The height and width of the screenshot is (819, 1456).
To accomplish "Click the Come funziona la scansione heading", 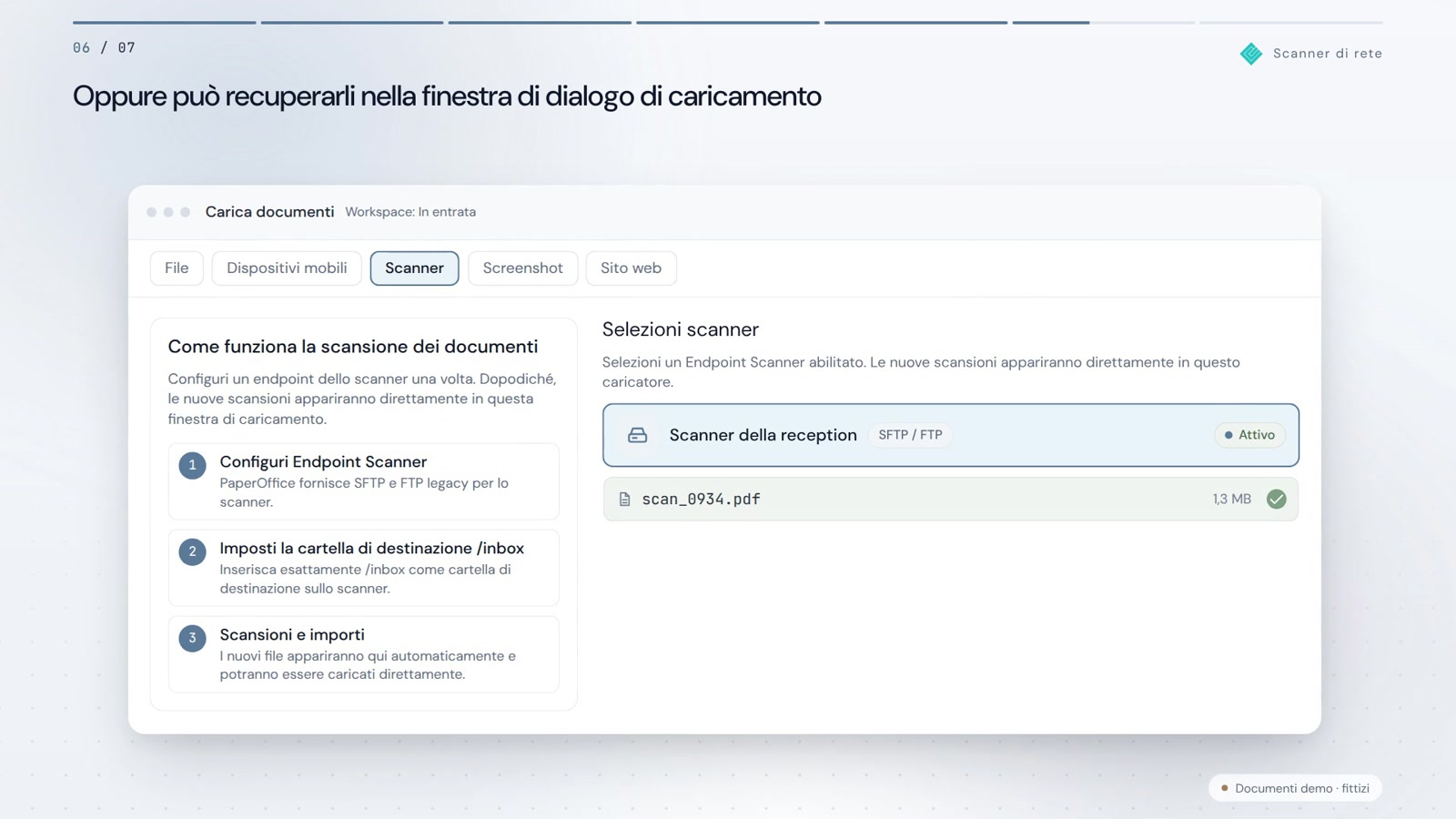I will tap(352, 347).
